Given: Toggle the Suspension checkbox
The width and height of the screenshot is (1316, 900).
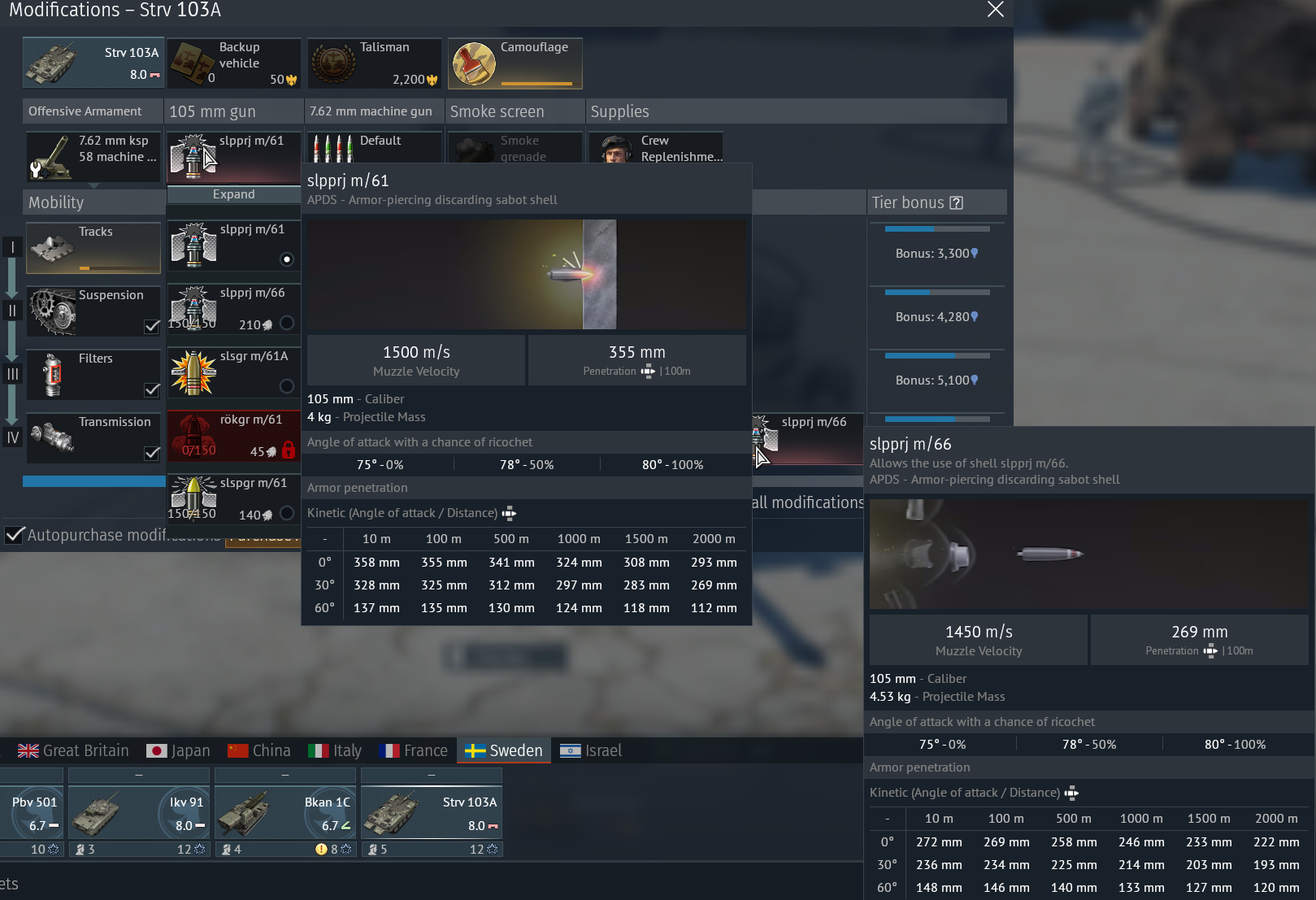Looking at the screenshot, I should (151, 326).
